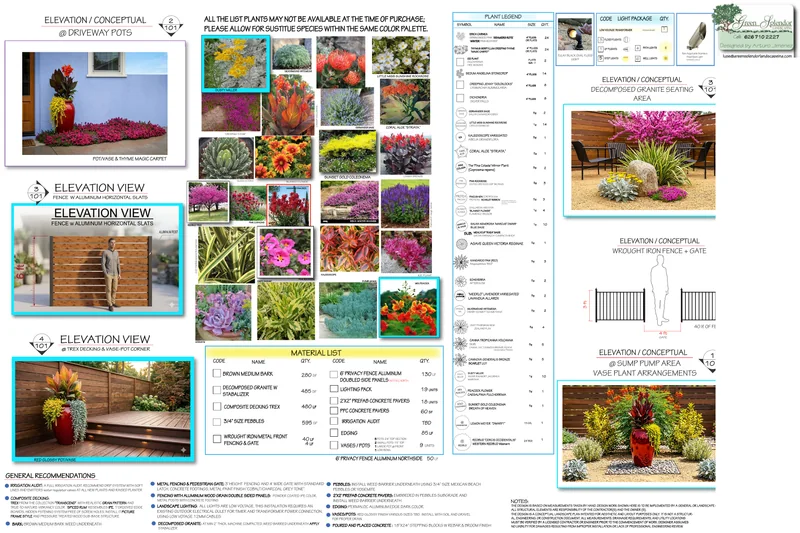Open the Coral Aloe "Strata" plant photo
Image resolution: width=800 pixels, height=533 pixels.
[405, 101]
